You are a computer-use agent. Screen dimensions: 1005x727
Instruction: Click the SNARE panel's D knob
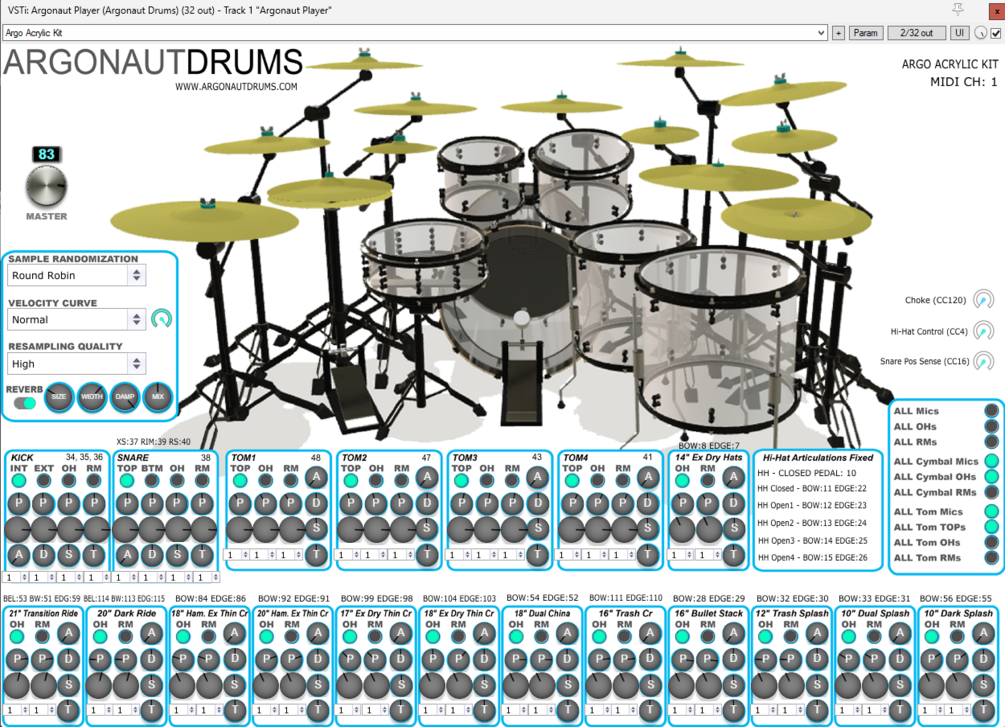[x=152, y=555]
